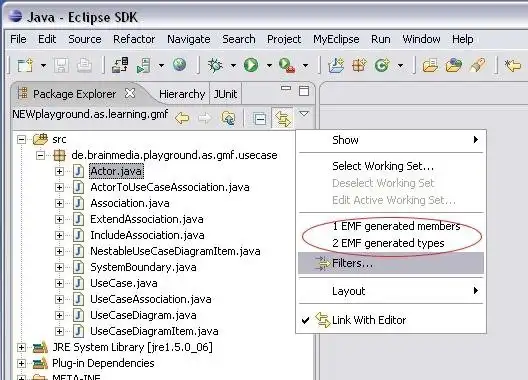The image size is (528, 380).
Task: Click the New Java Project icon
Action: pos(336,65)
